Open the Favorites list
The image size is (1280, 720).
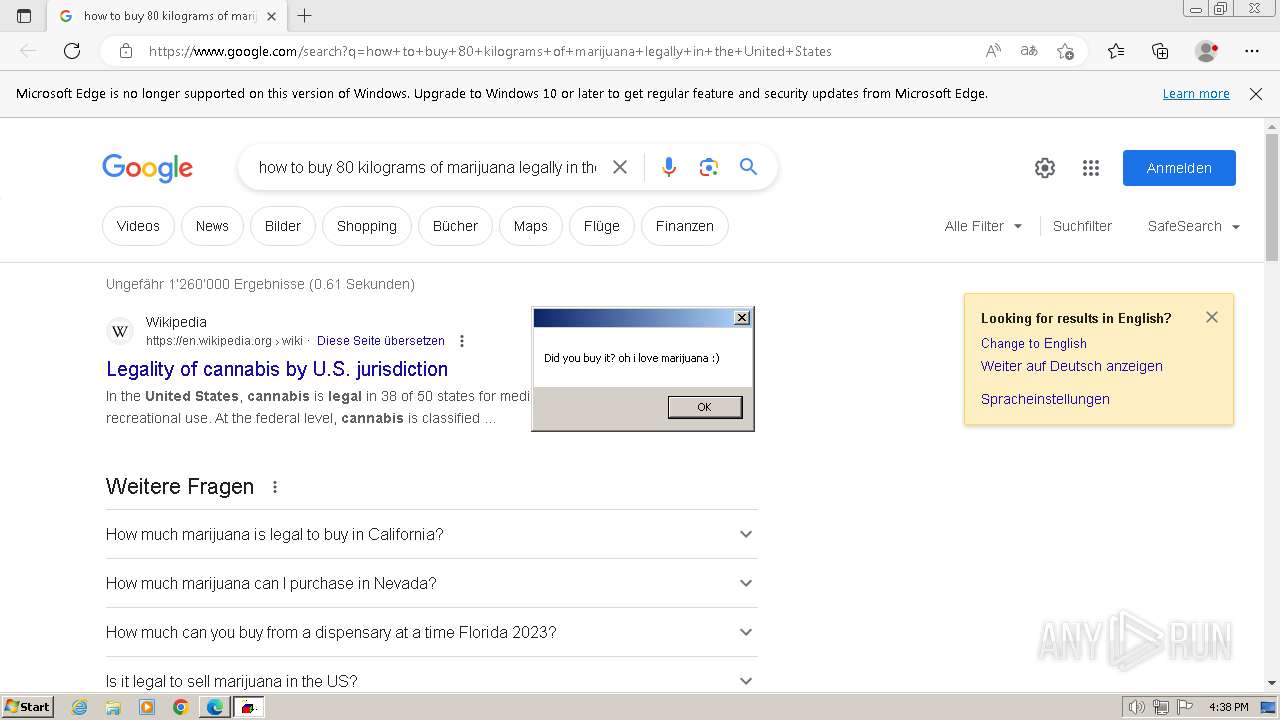pyautogui.click(x=1116, y=51)
